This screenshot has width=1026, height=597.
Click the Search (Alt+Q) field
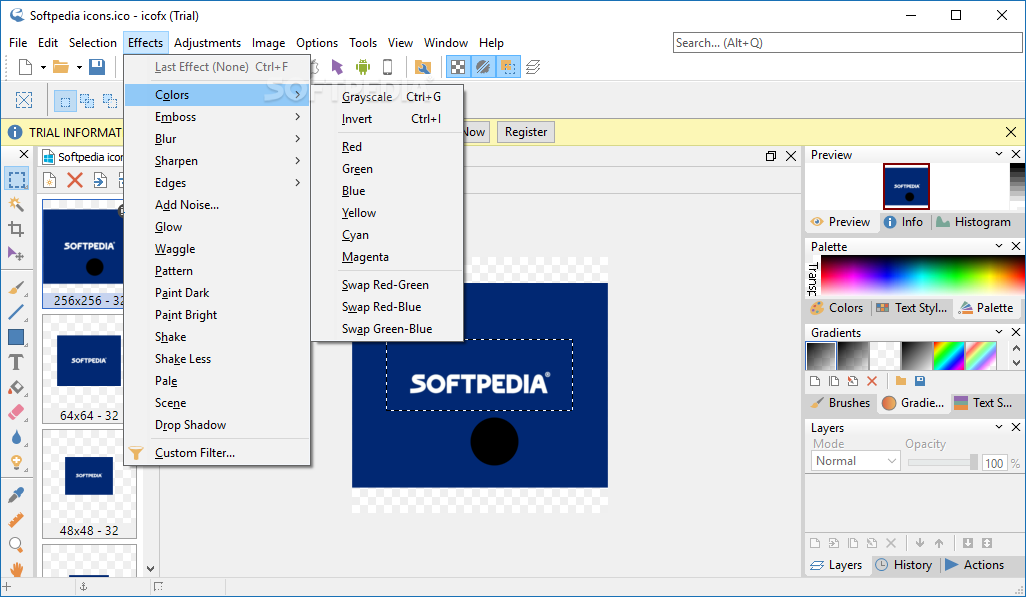pos(847,43)
